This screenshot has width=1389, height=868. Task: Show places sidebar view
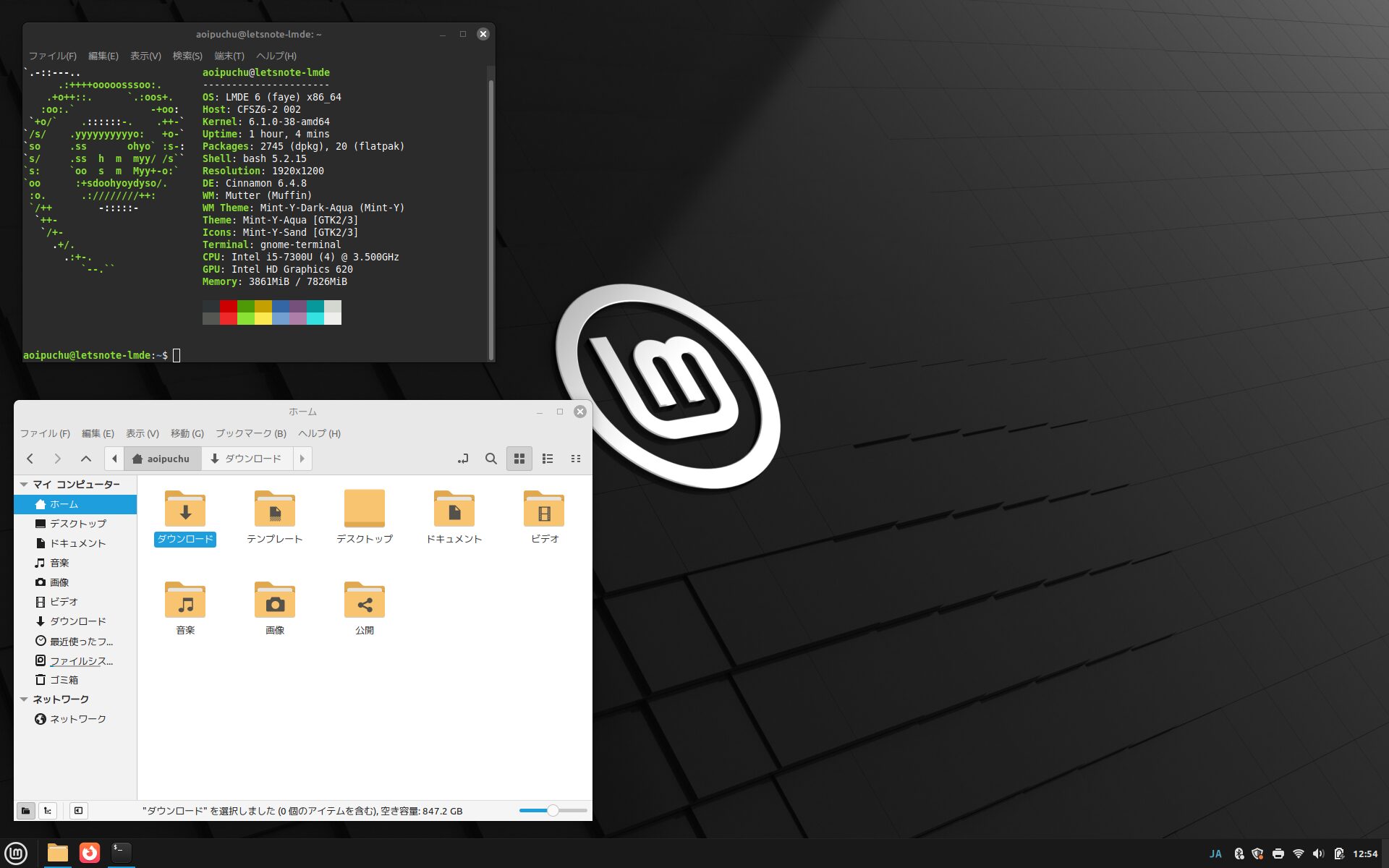pyautogui.click(x=25, y=811)
